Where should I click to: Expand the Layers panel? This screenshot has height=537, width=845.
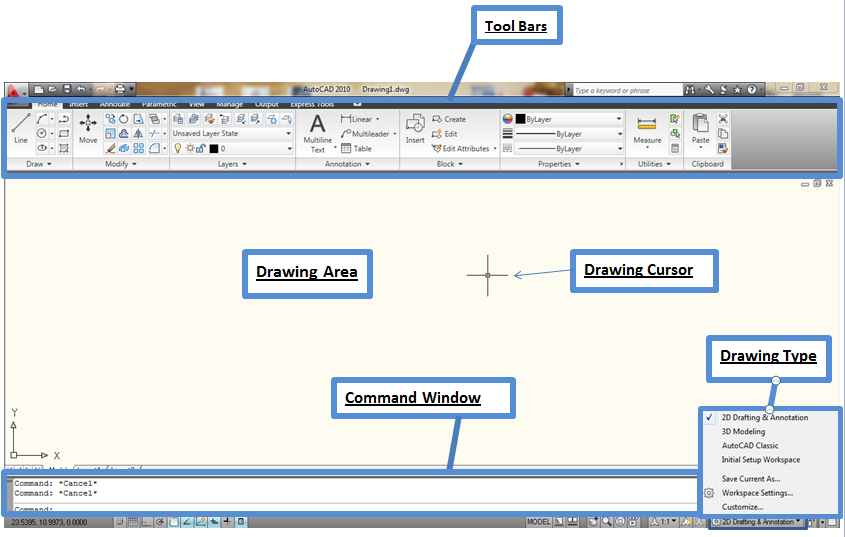(232, 164)
